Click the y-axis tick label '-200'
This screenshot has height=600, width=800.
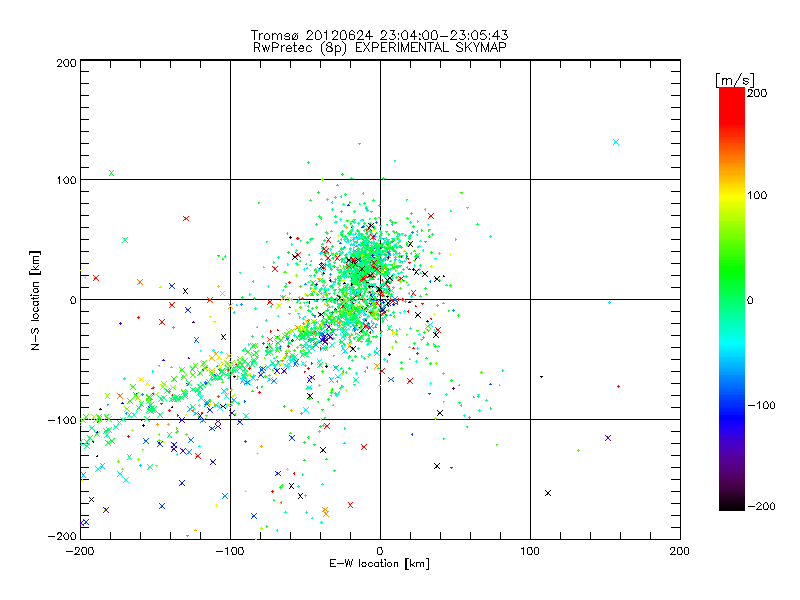coord(62,536)
